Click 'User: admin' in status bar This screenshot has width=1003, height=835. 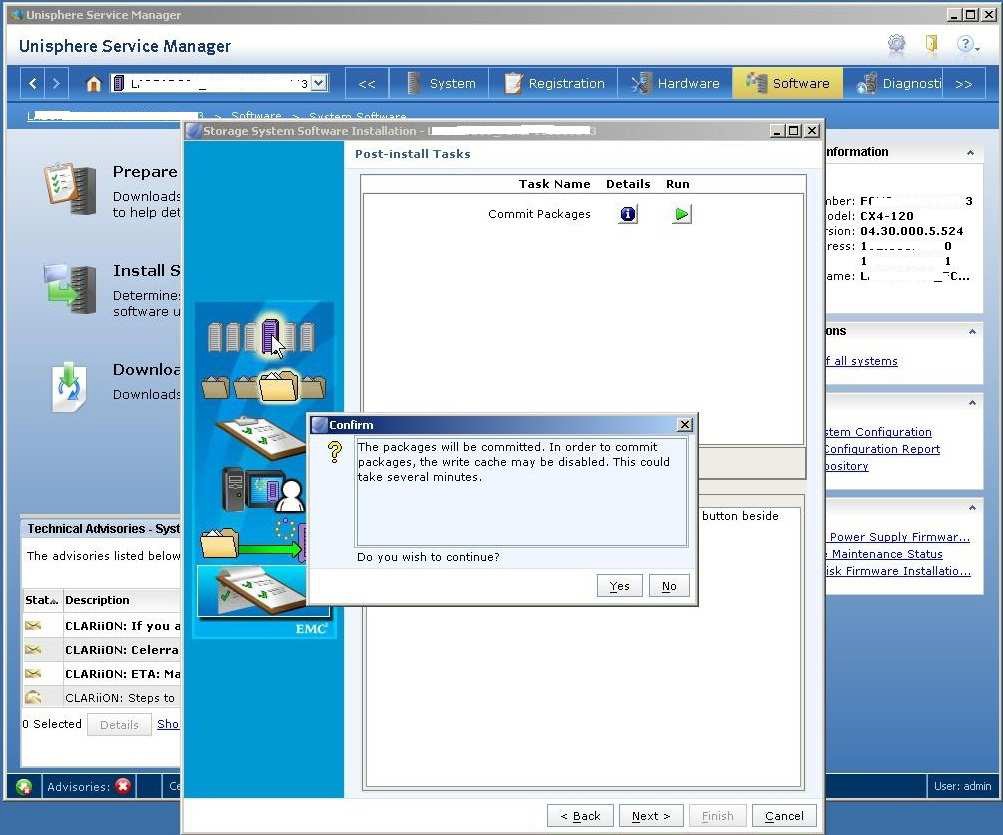point(962,786)
